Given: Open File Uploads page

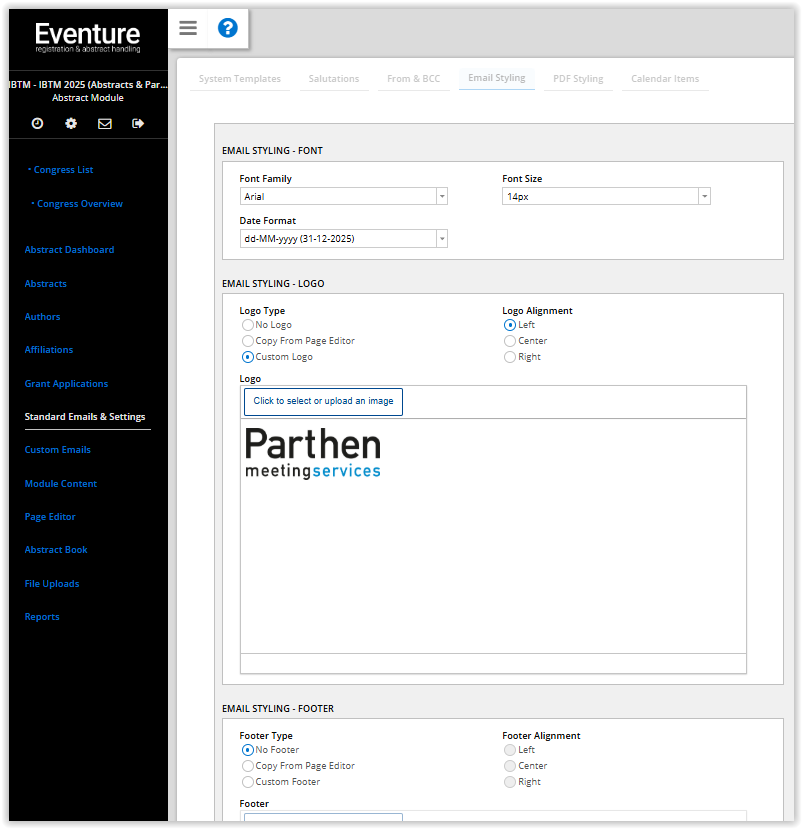Looking at the screenshot, I should pos(52,584).
